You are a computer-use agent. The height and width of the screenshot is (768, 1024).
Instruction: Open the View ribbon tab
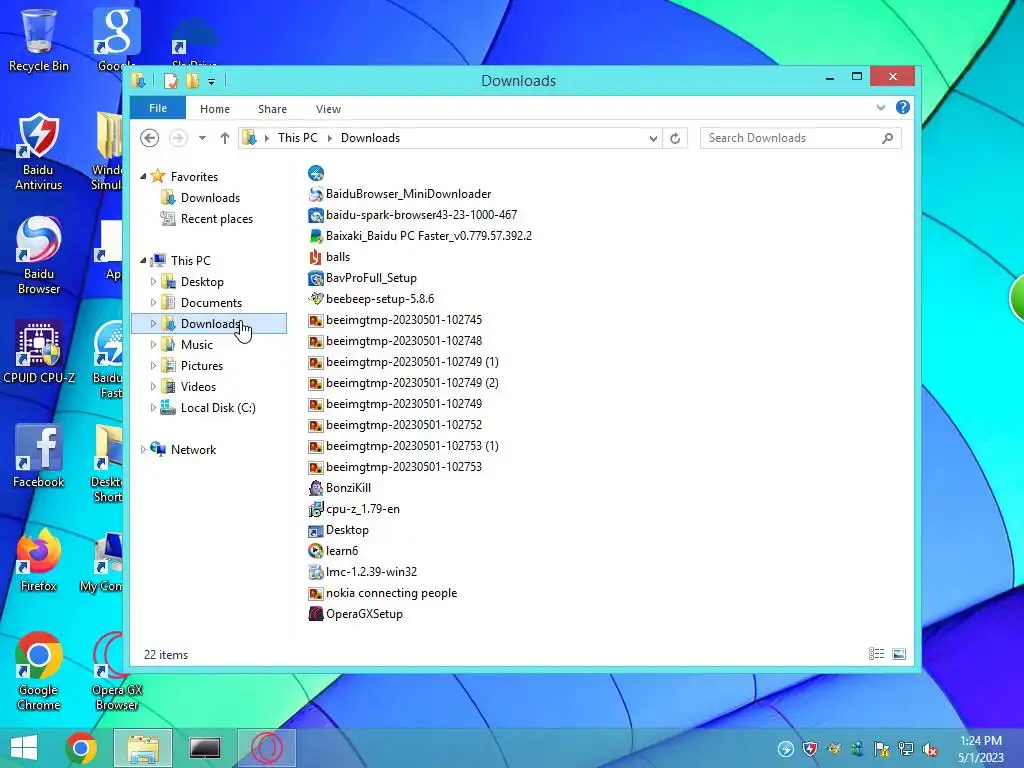pyautogui.click(x=328, y=109)
